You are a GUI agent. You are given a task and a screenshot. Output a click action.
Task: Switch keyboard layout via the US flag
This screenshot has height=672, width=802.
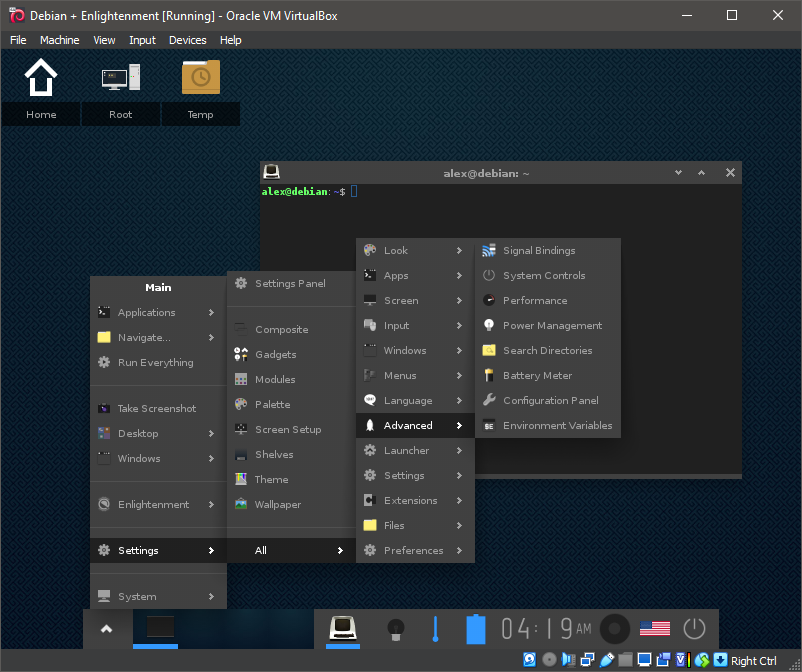click(x=654, y=629)
